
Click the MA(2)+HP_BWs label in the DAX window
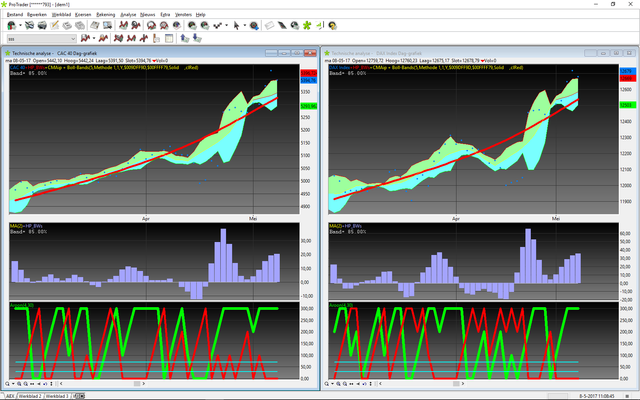(345, 226)
